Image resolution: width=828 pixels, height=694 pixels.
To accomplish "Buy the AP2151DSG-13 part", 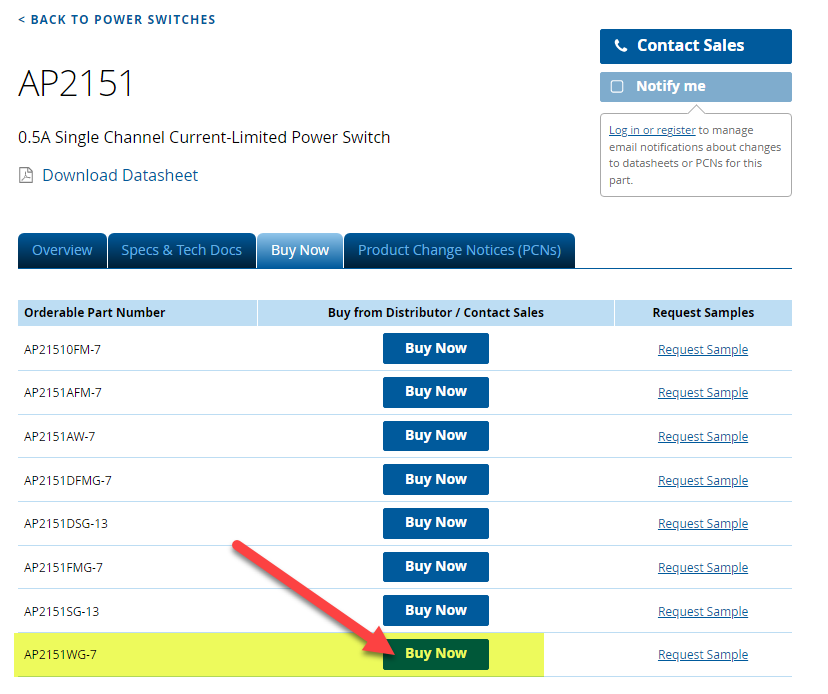I will pos(435,523).
